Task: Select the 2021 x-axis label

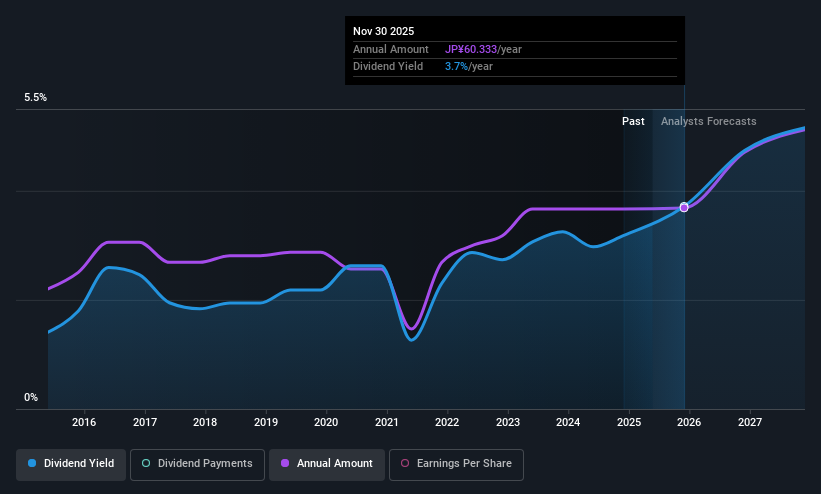Action: (x=386, y=422)
